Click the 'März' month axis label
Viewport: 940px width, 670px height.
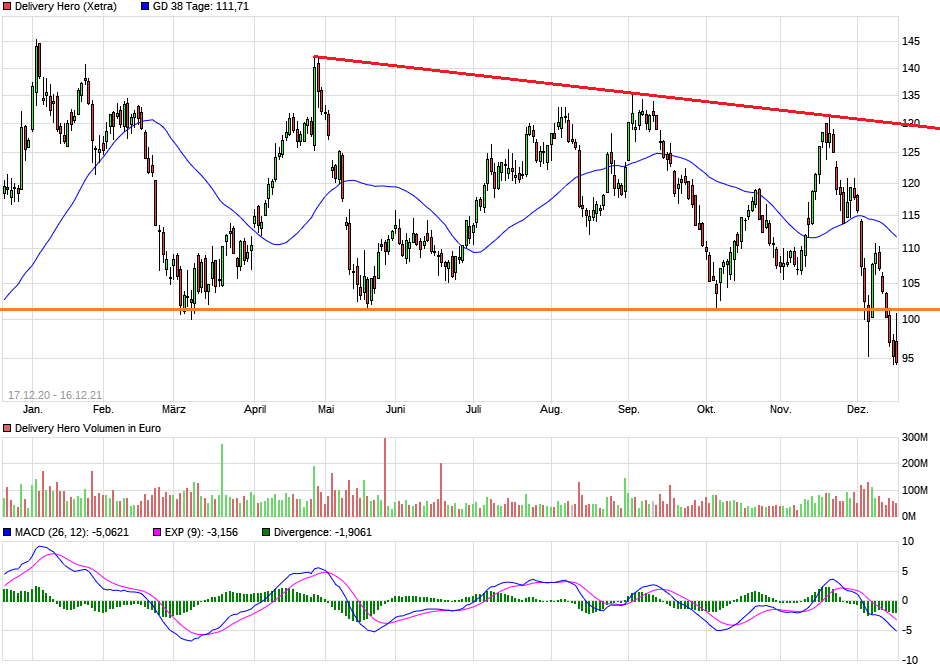click(x=174, y=409)
